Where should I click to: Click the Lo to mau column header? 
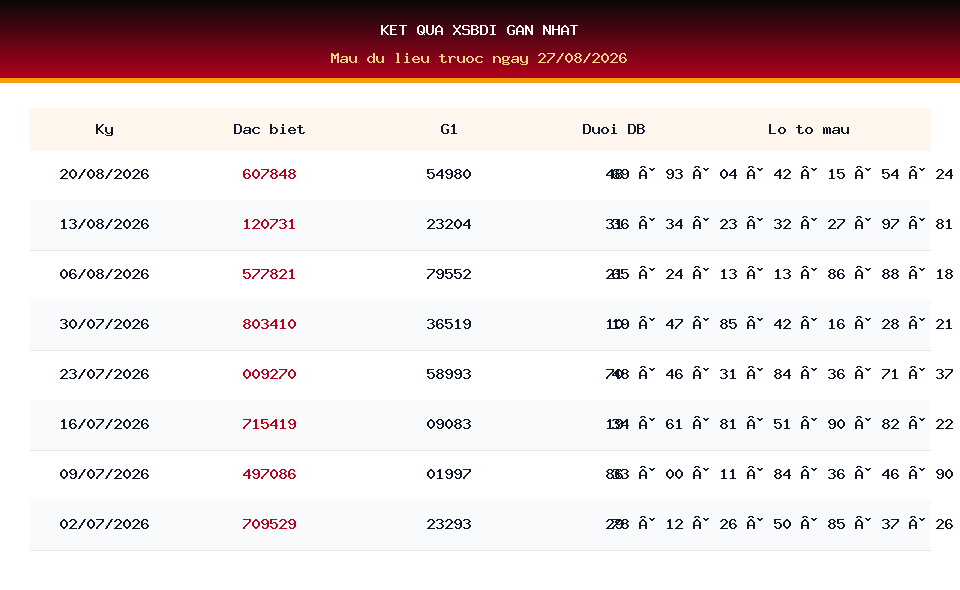(809, 129)
